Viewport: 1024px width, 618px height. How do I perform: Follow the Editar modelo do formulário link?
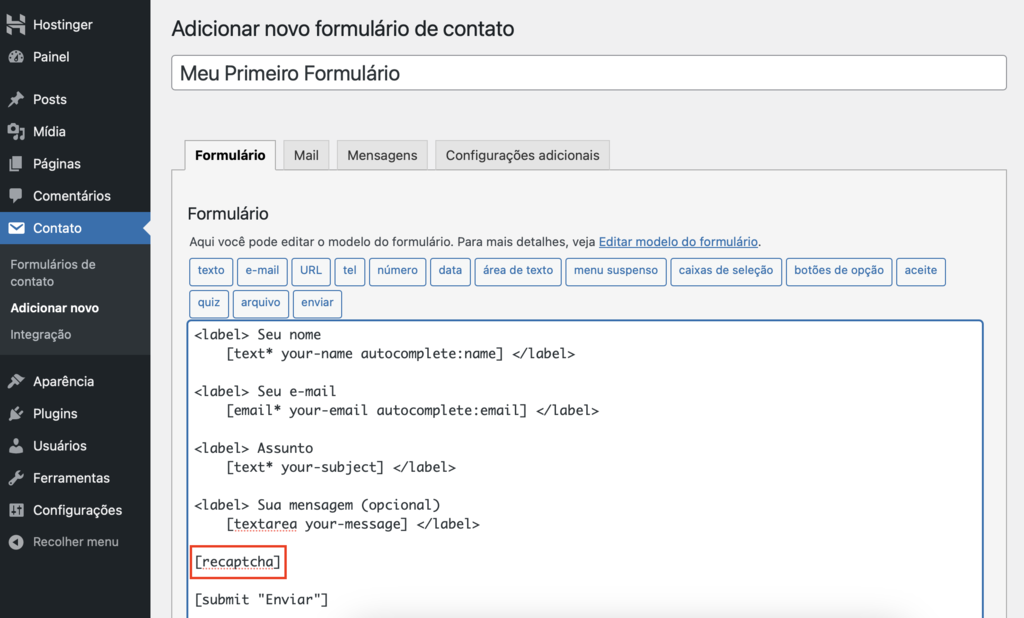coord(678,241)
